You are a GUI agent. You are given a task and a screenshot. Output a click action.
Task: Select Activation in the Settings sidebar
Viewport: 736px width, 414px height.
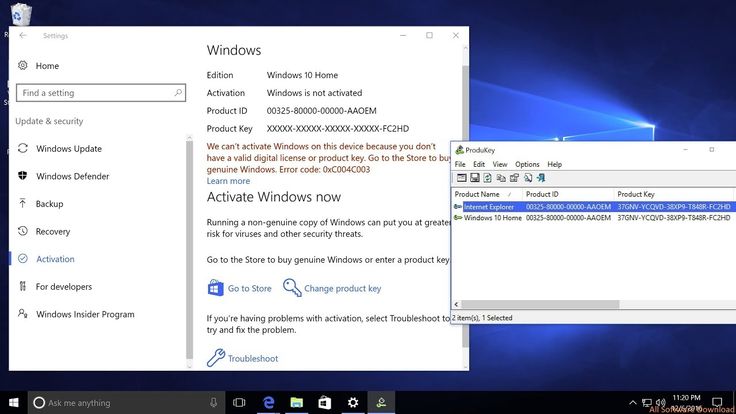pyautogui.click(x=55, y=259)
